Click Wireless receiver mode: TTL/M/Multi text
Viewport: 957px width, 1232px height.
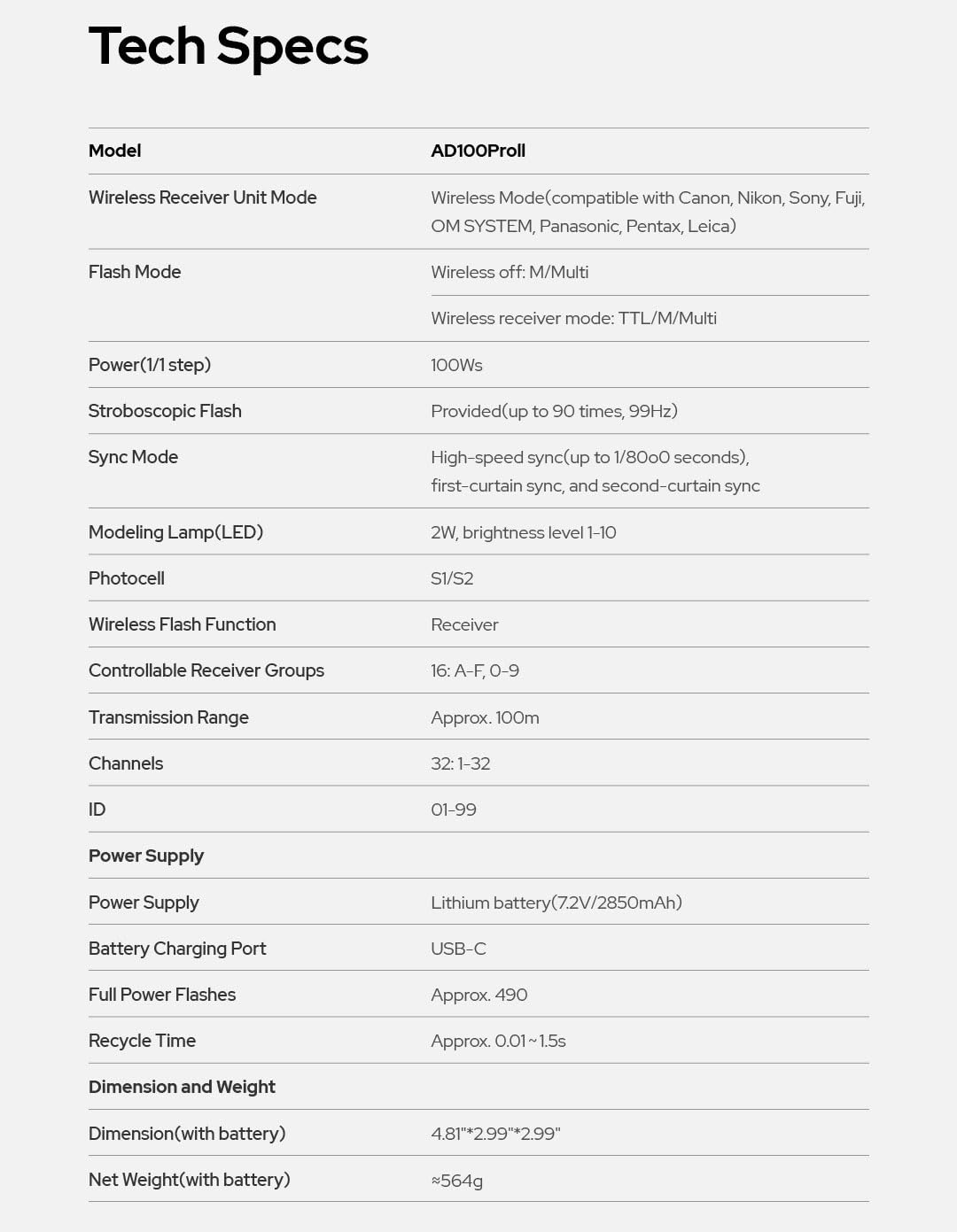(x=573, y=318)
